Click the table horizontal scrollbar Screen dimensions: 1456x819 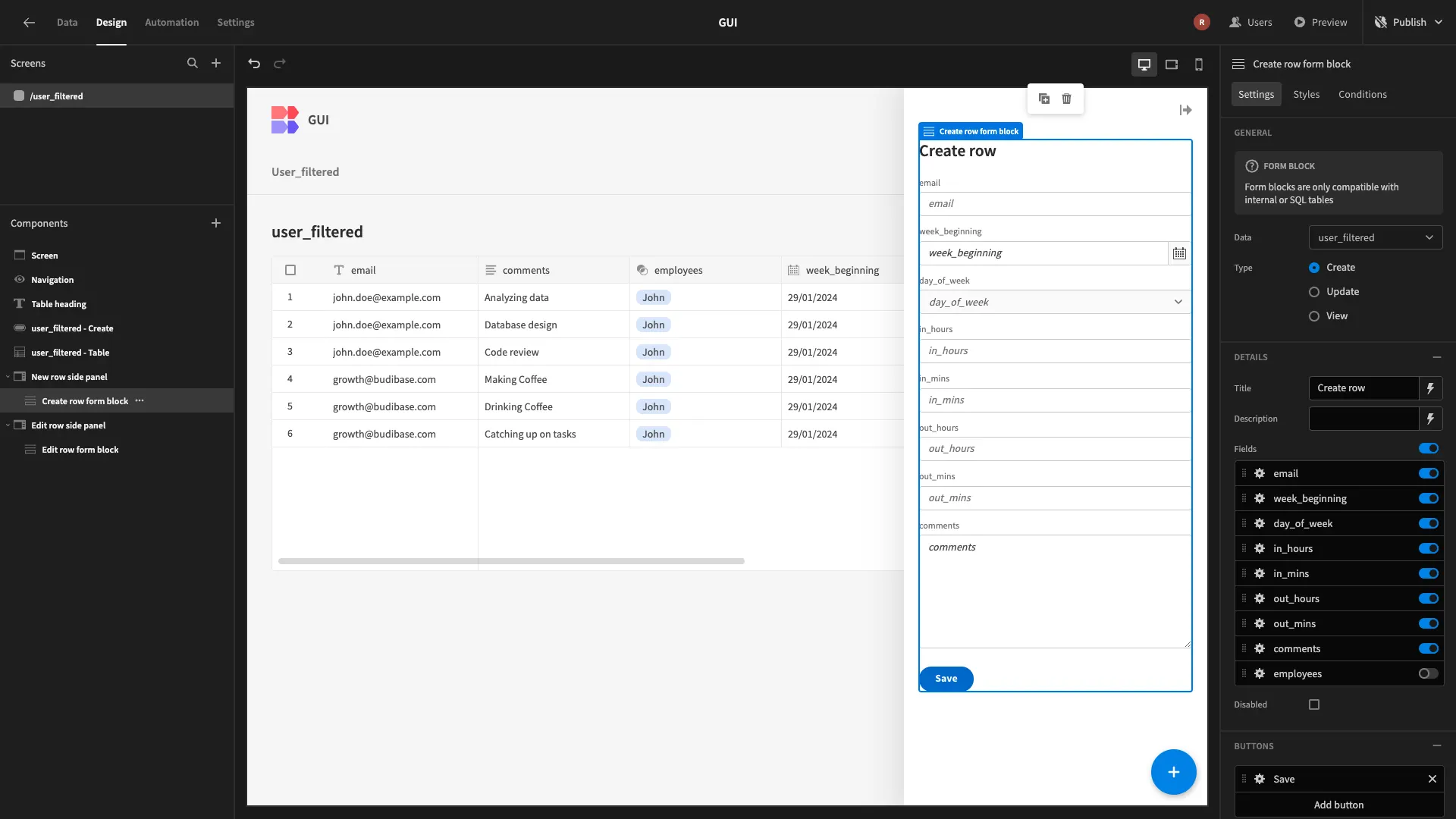point(511,561)
